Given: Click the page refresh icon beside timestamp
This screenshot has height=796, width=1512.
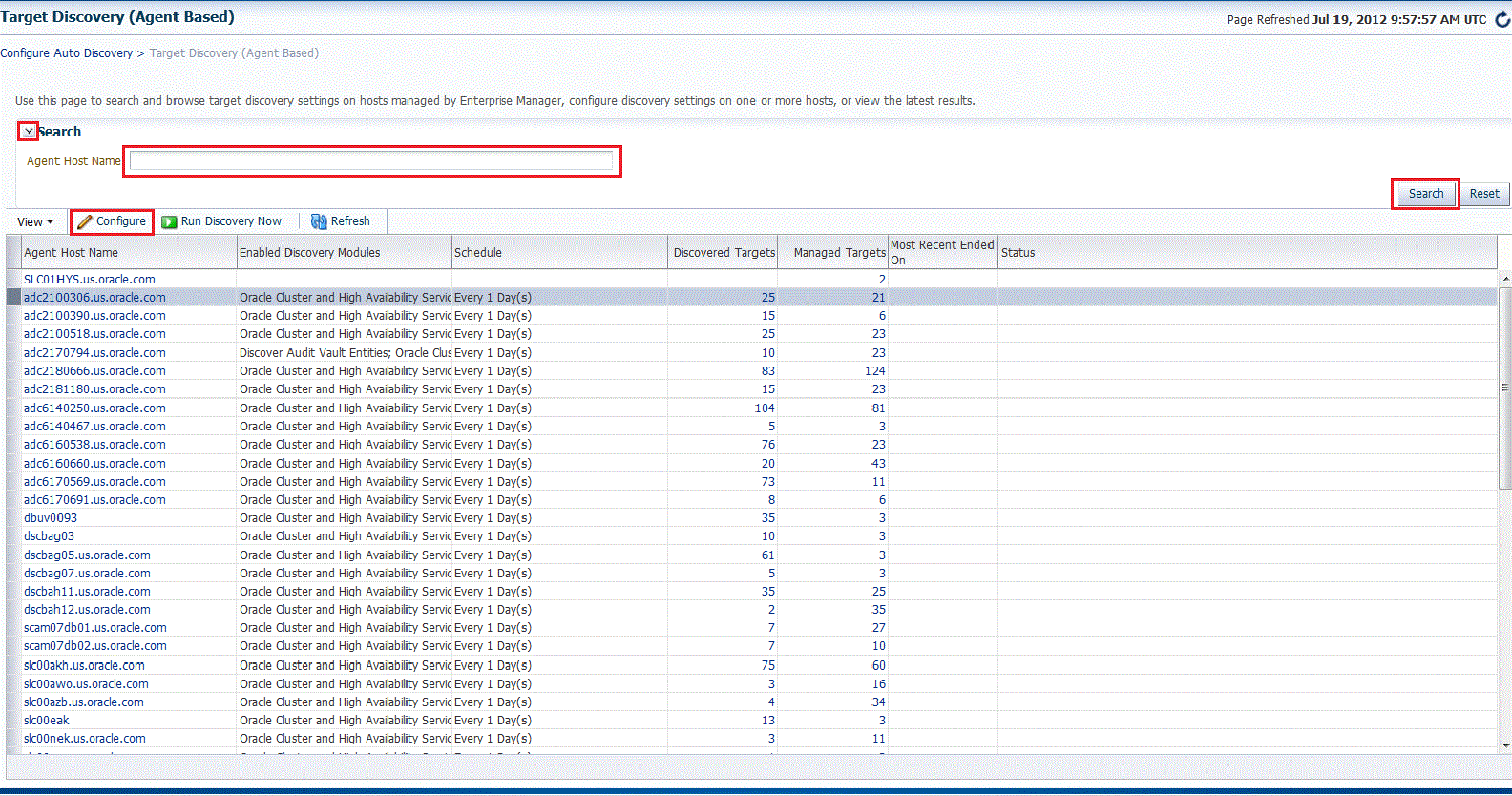Looking at the screenshot, I should click(x=1502, y=19).
